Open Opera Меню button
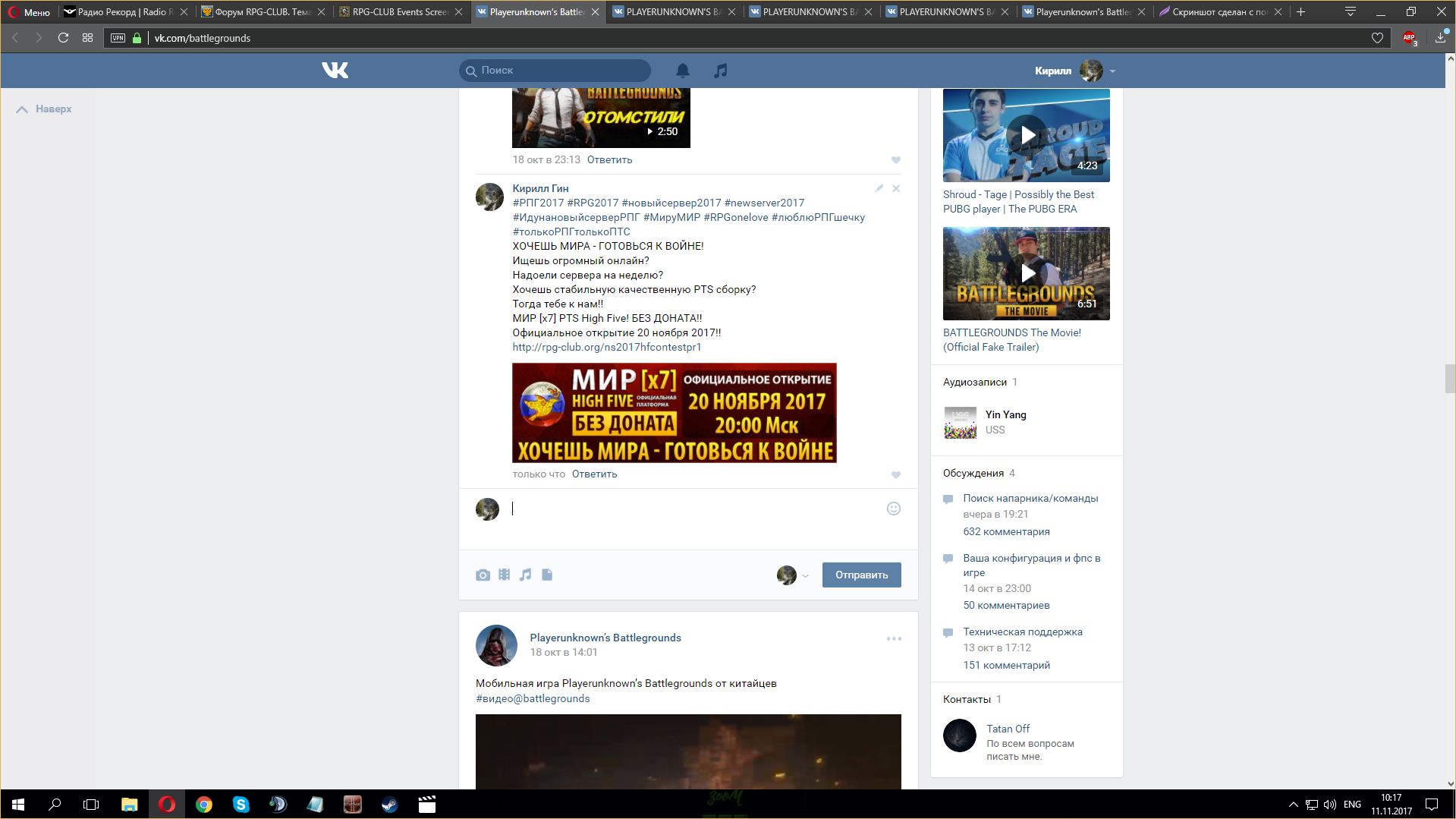The height and width of the screenshot is (819, 1456). pos(30,12)
